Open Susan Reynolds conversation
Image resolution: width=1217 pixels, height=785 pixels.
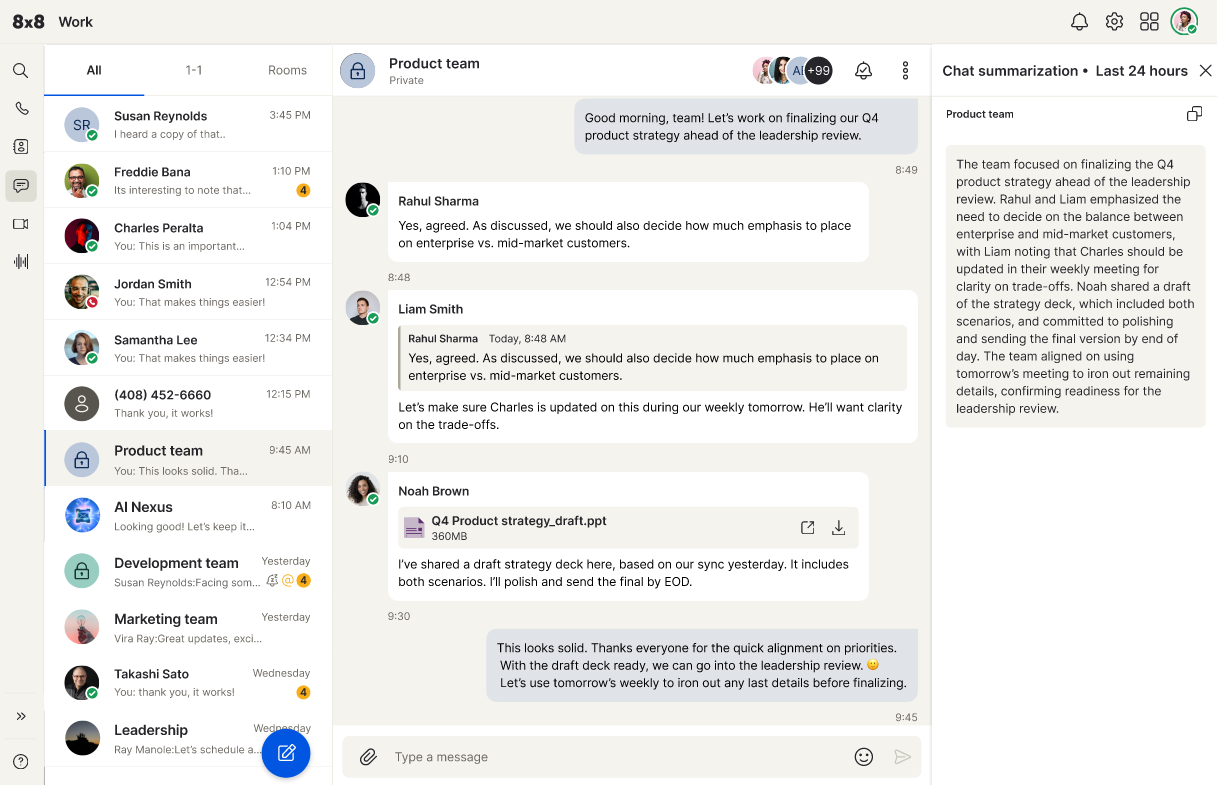pos(188,124)
